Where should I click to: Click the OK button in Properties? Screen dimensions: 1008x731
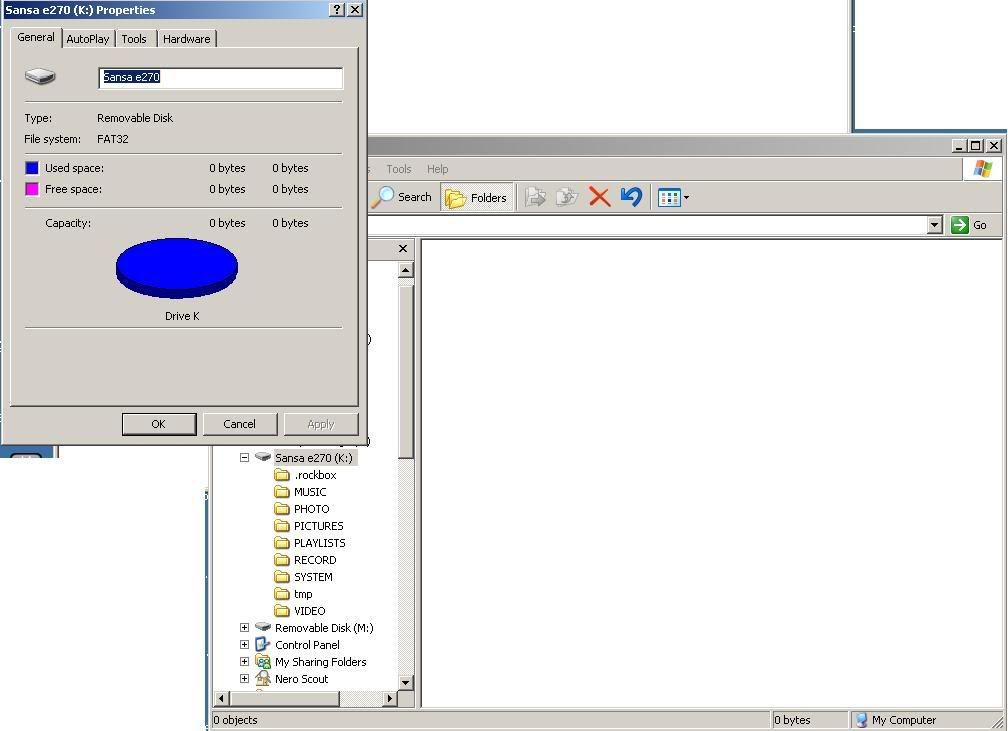click(158, 424)
